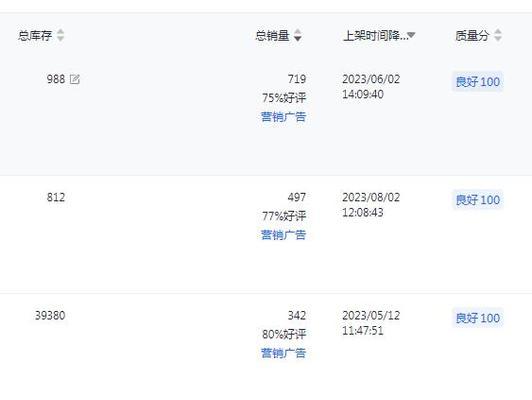
Task: Select the 80%好评 rating text
Action: click(x=284, y=334)
